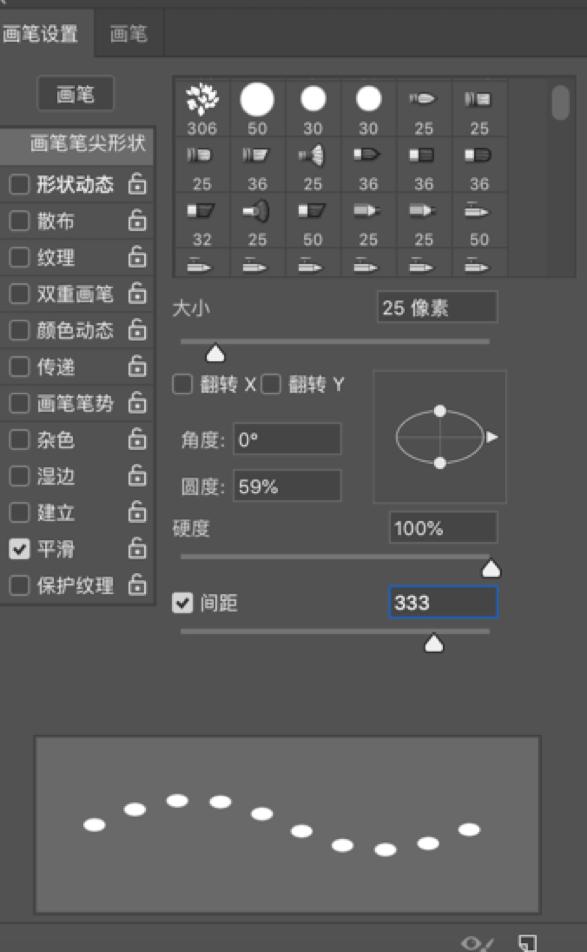This screenshot has width=587, height=952.
Task: Click the 大小 size slider handle
Action: coord(215,353)
